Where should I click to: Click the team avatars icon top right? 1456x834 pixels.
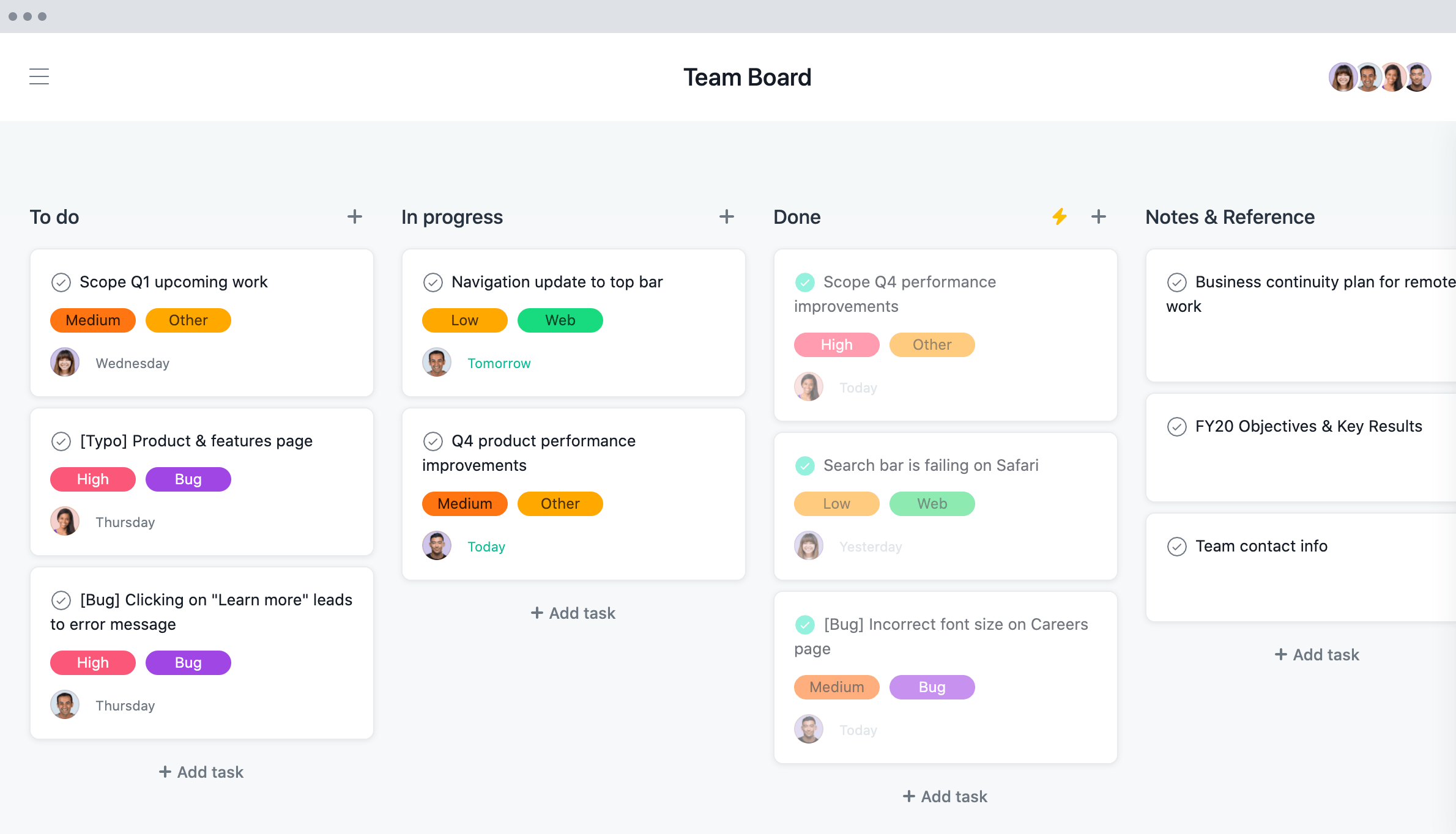click(x=1380, y=76)
